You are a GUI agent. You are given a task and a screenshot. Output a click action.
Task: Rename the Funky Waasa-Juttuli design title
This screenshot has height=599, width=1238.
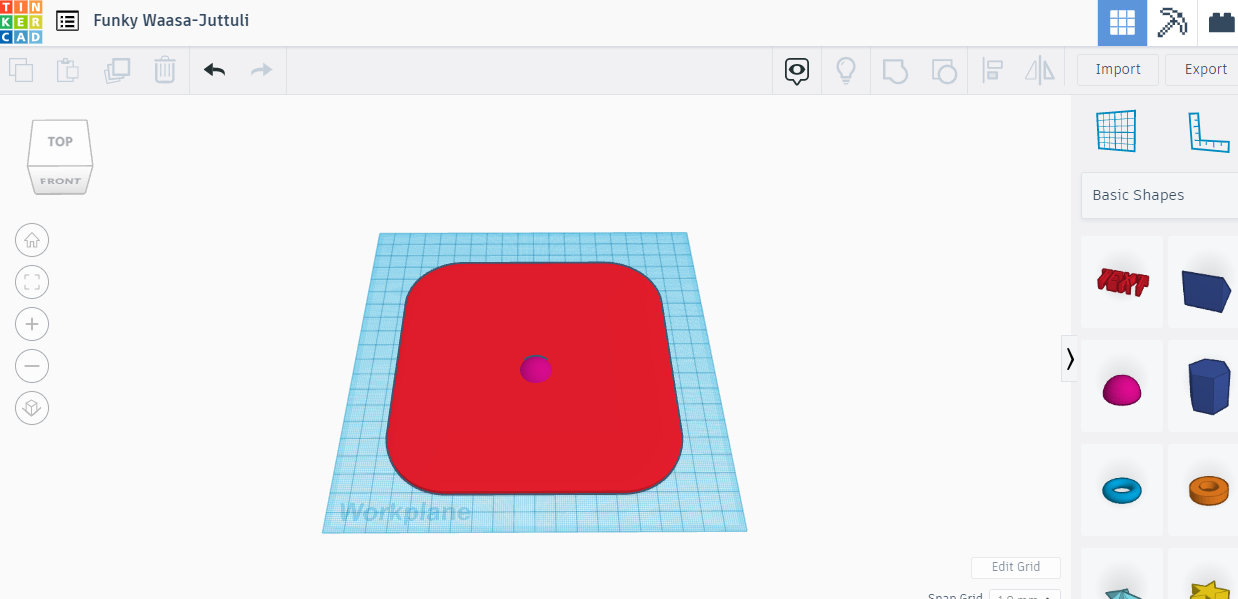[171, 20]
